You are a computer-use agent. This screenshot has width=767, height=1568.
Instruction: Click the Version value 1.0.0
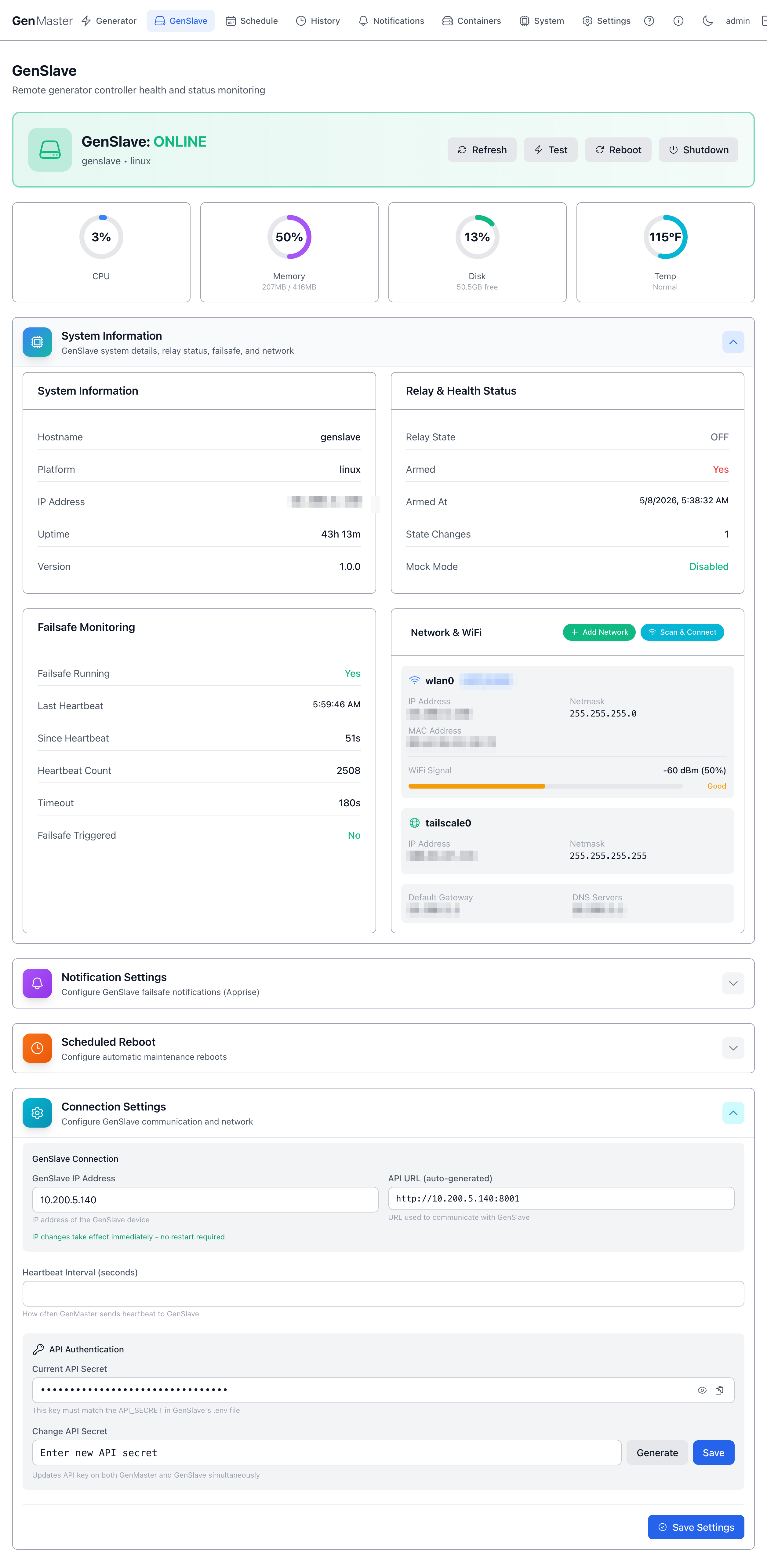[350, 566]
